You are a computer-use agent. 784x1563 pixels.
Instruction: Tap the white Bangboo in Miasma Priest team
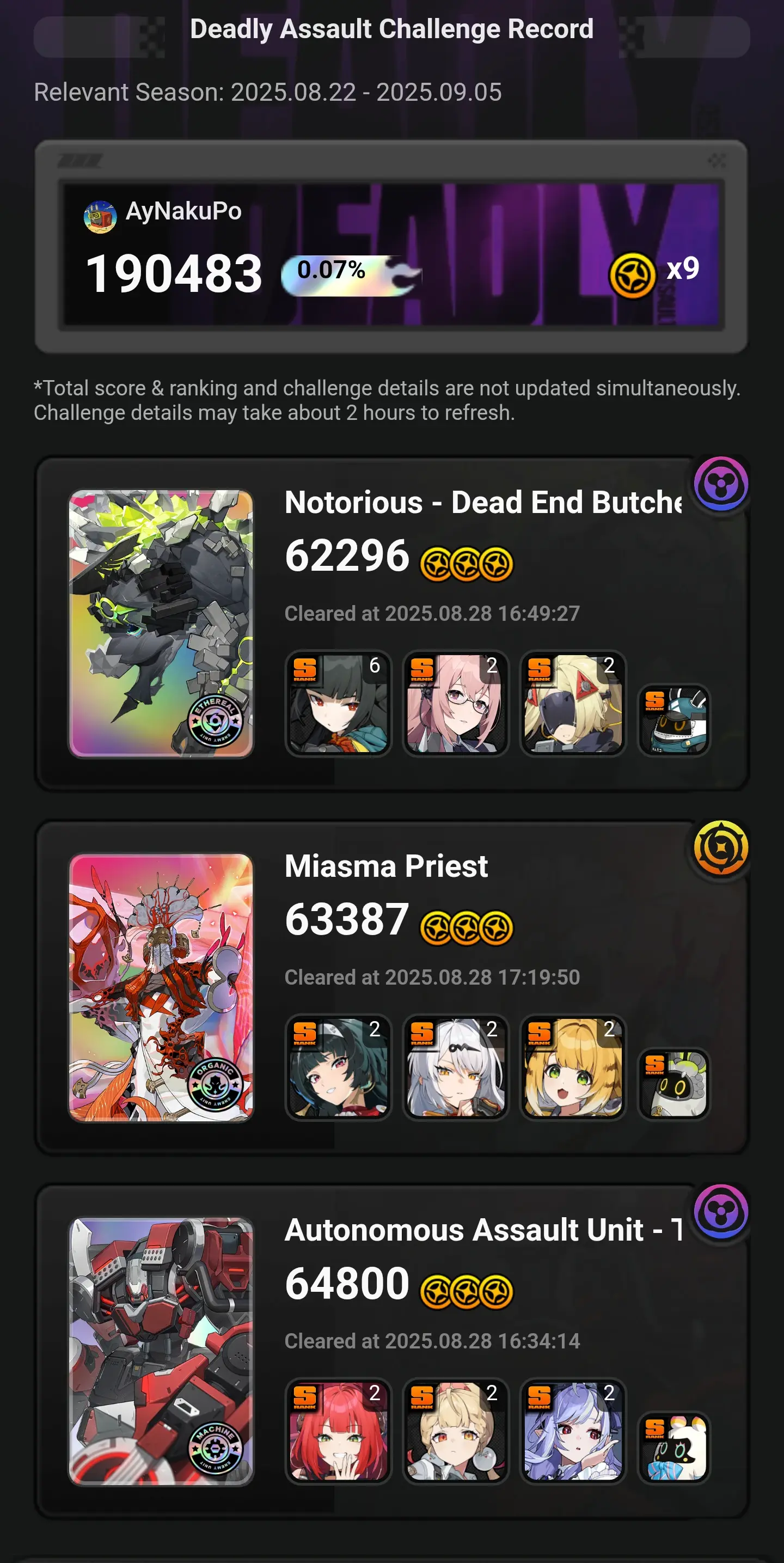pos(674,1084)
